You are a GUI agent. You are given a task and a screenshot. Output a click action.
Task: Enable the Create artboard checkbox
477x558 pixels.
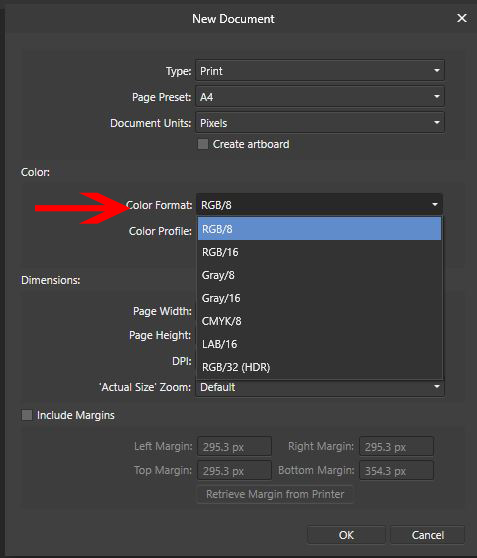click(203, 144)
